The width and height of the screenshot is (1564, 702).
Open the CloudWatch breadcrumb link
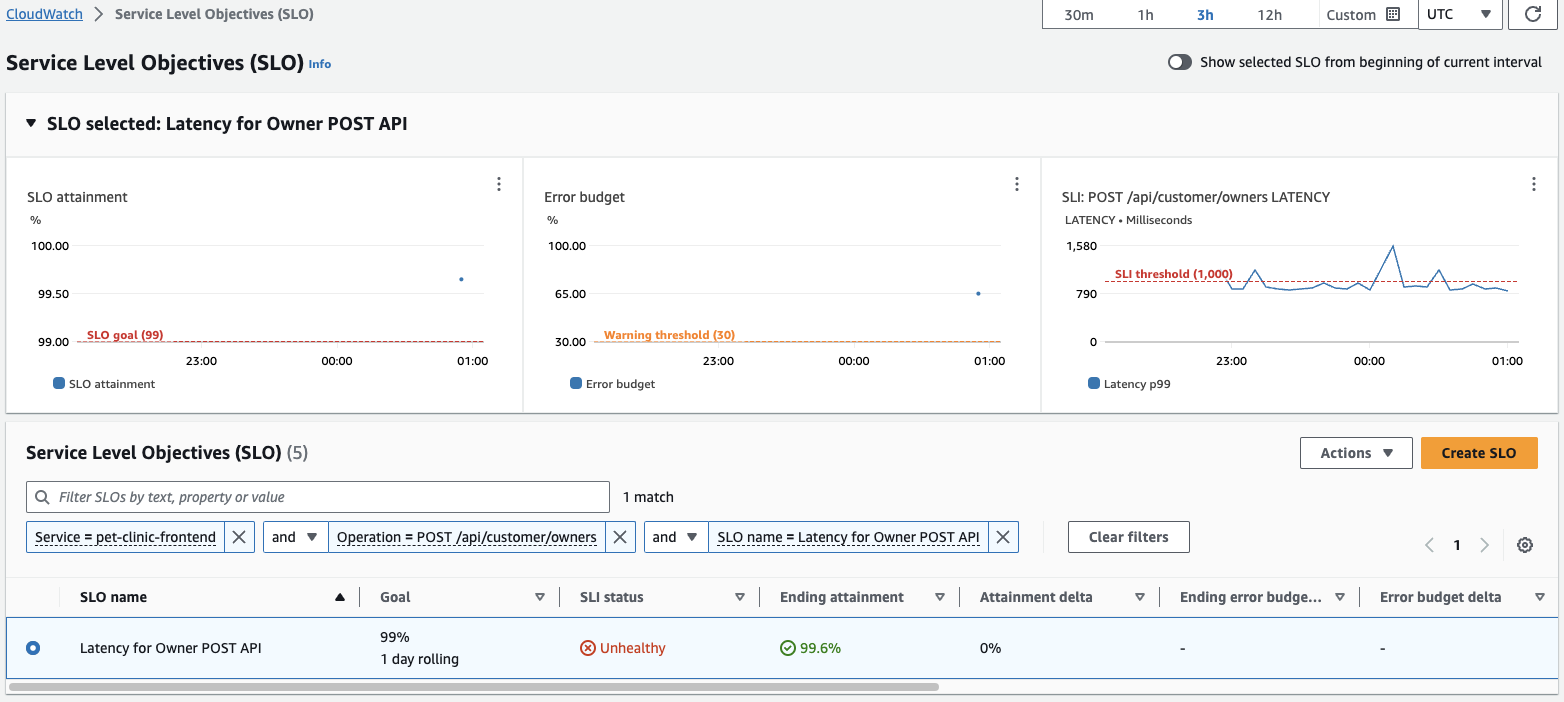coord(43,14)
